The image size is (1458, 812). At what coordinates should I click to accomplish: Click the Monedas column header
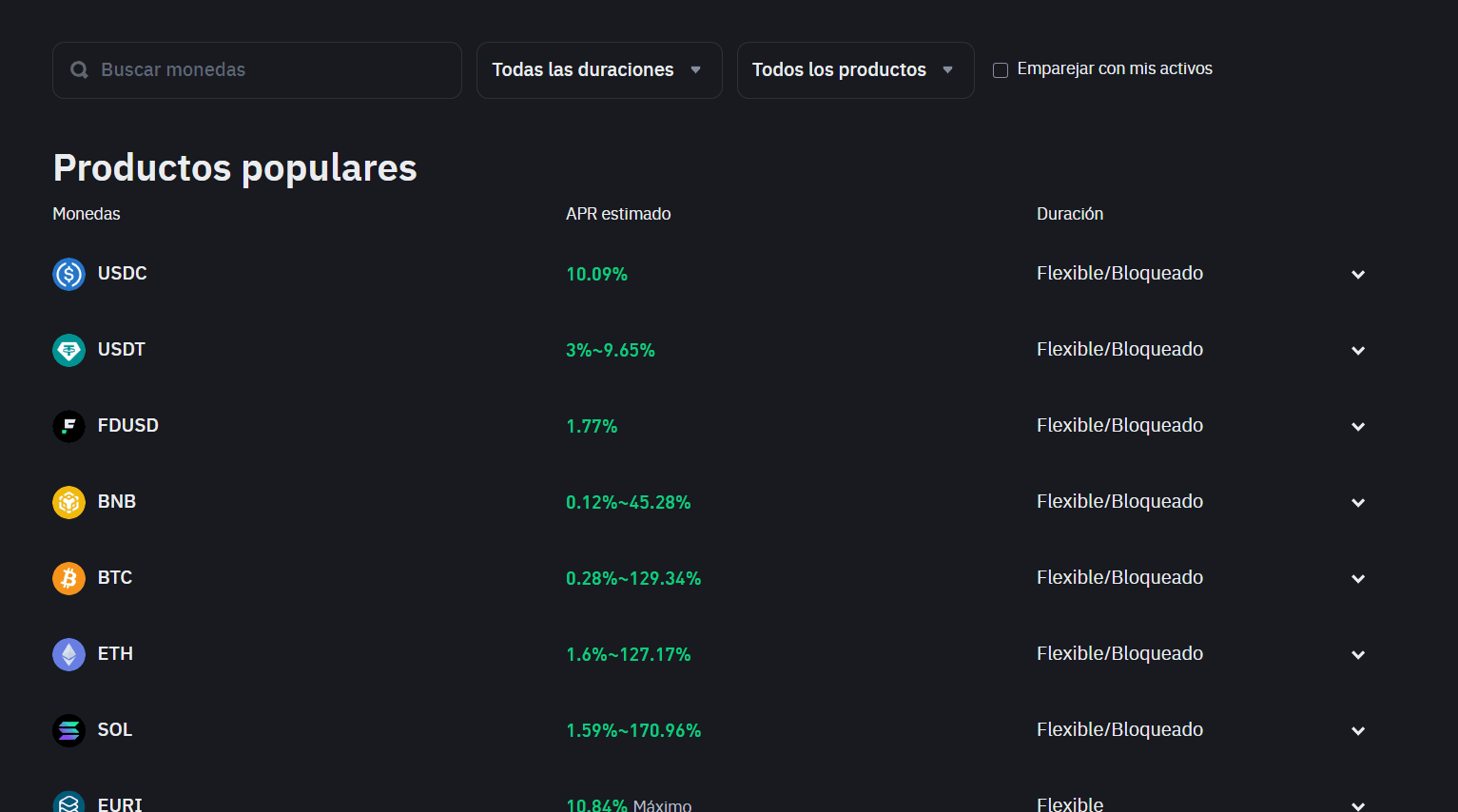[x=87, y=214]
